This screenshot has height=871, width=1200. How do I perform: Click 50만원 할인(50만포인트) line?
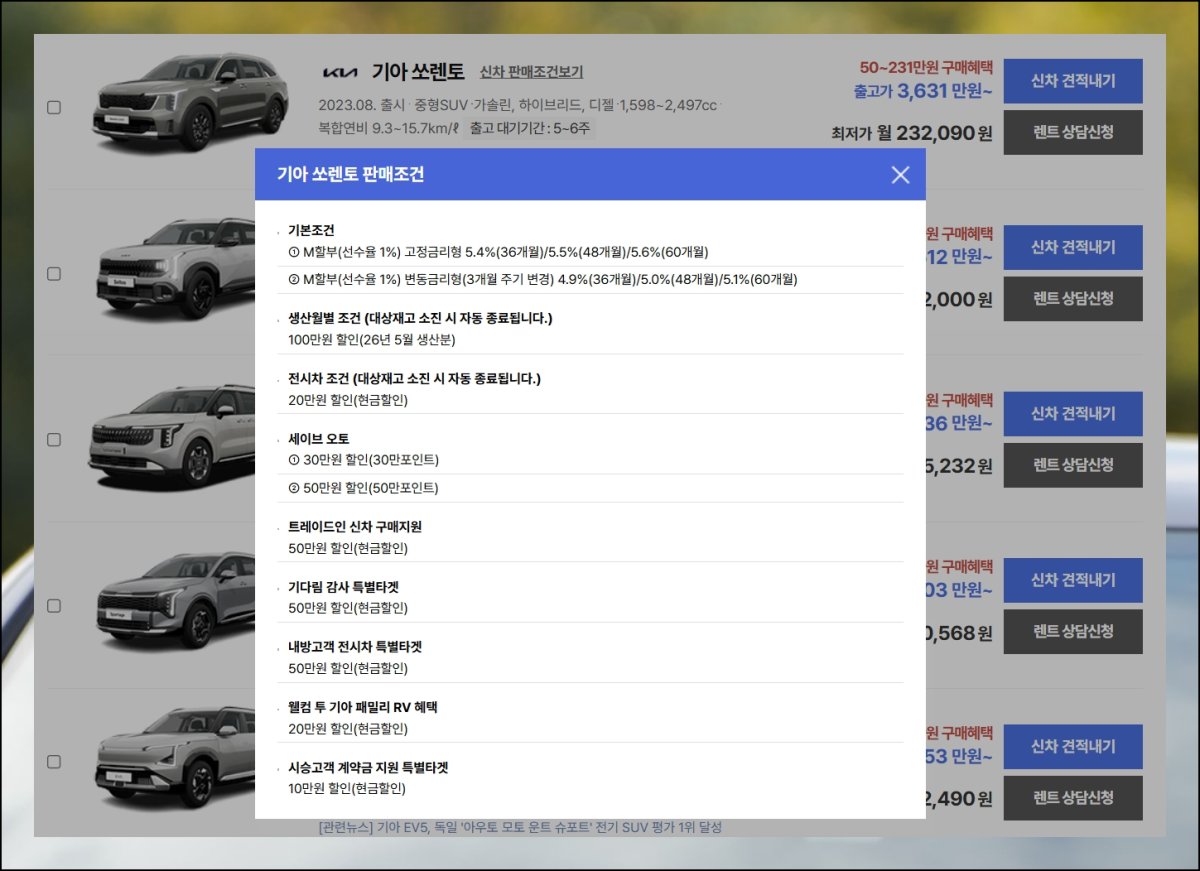pyautogui.click(x=364, y=488)
